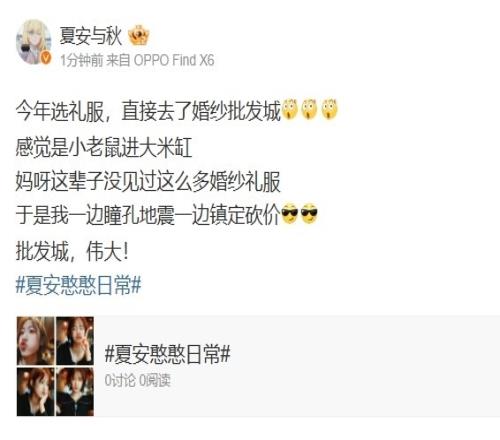Viewport: 500px width, 440px height.
Task: Click the post text line 批发城，伟大！
Action: (72, 251)
